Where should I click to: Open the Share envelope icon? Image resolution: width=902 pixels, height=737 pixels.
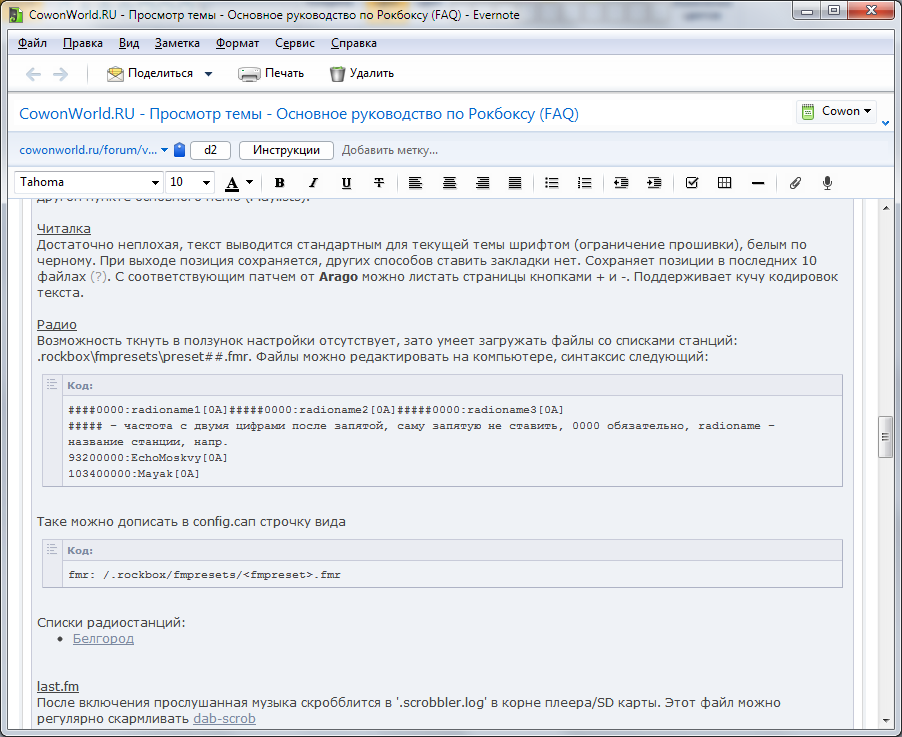[x=115, y=74]
